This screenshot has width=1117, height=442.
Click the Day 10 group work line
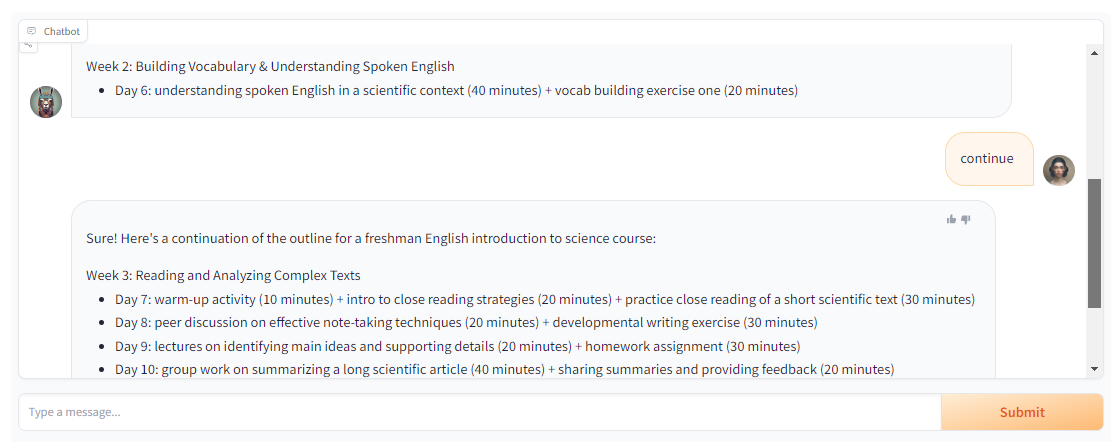(504, 369)
